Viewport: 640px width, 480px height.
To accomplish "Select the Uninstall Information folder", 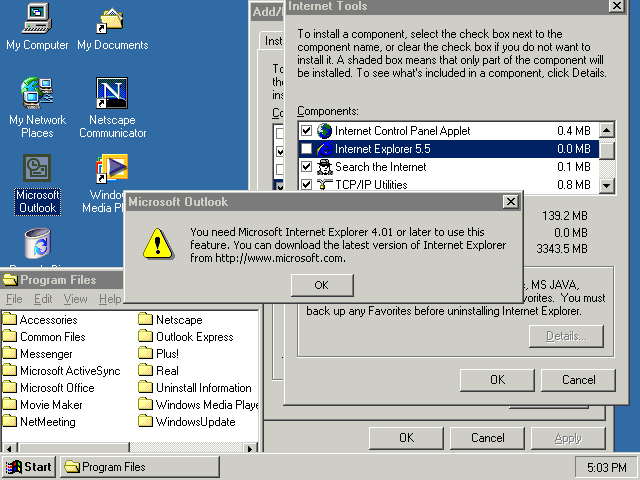I will pos(195,387).
